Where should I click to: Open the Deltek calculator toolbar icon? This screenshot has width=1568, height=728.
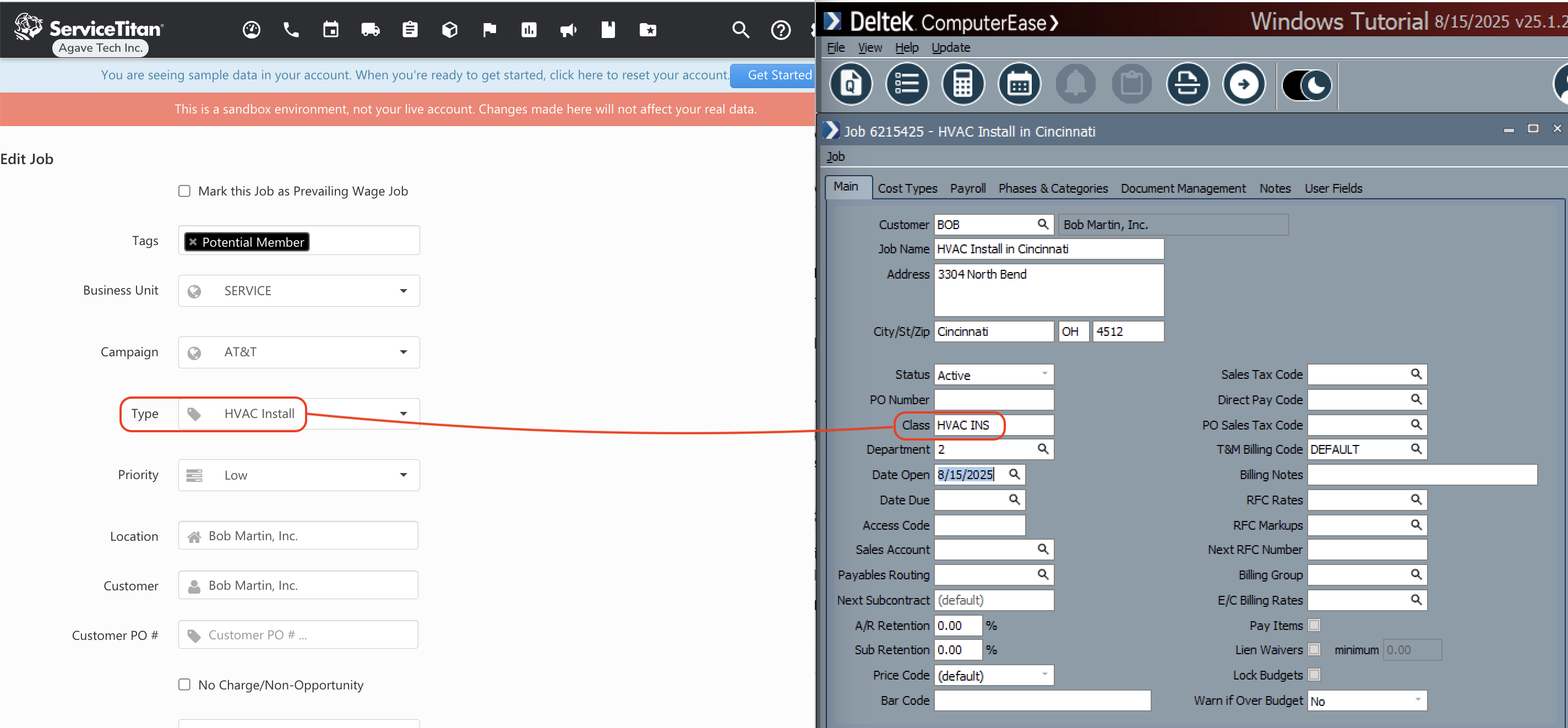coord(963,84)
